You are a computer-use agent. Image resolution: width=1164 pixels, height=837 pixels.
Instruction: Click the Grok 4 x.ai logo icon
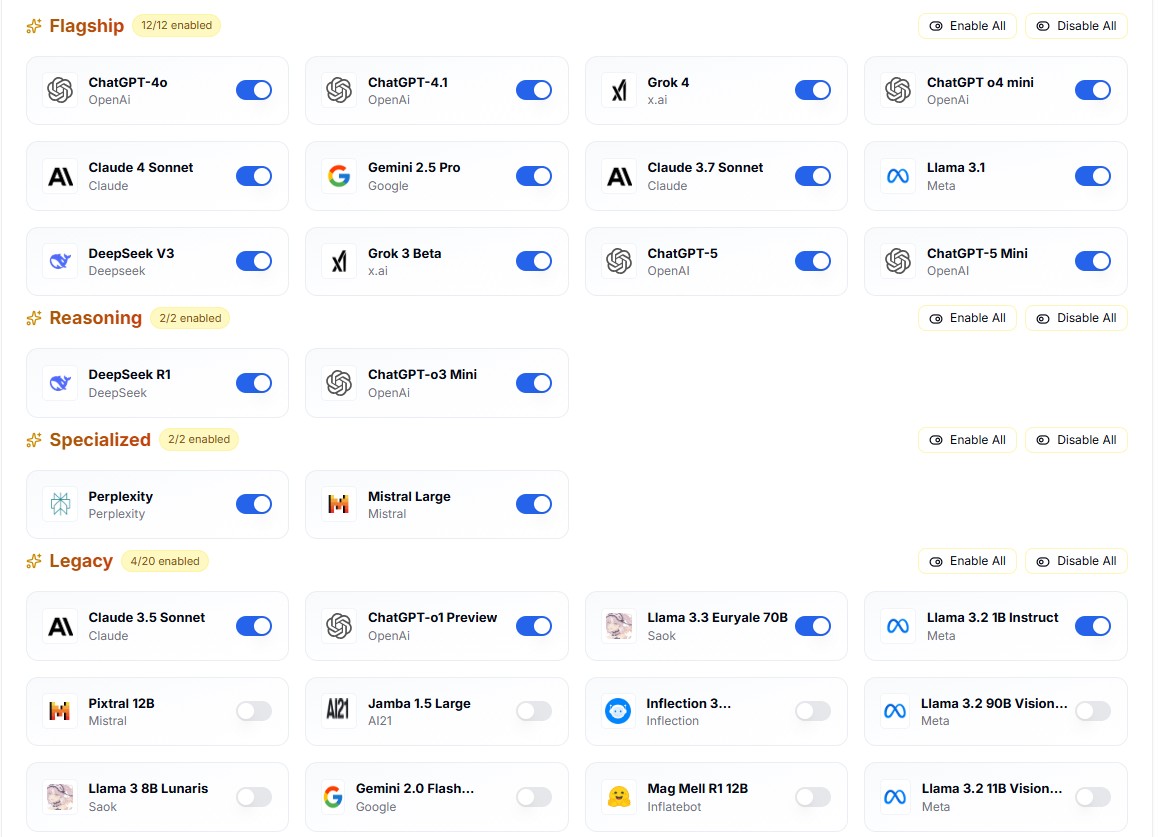tap(619, 91)
